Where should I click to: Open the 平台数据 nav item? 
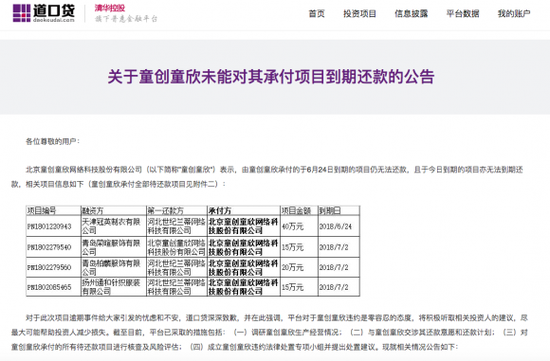463,14
